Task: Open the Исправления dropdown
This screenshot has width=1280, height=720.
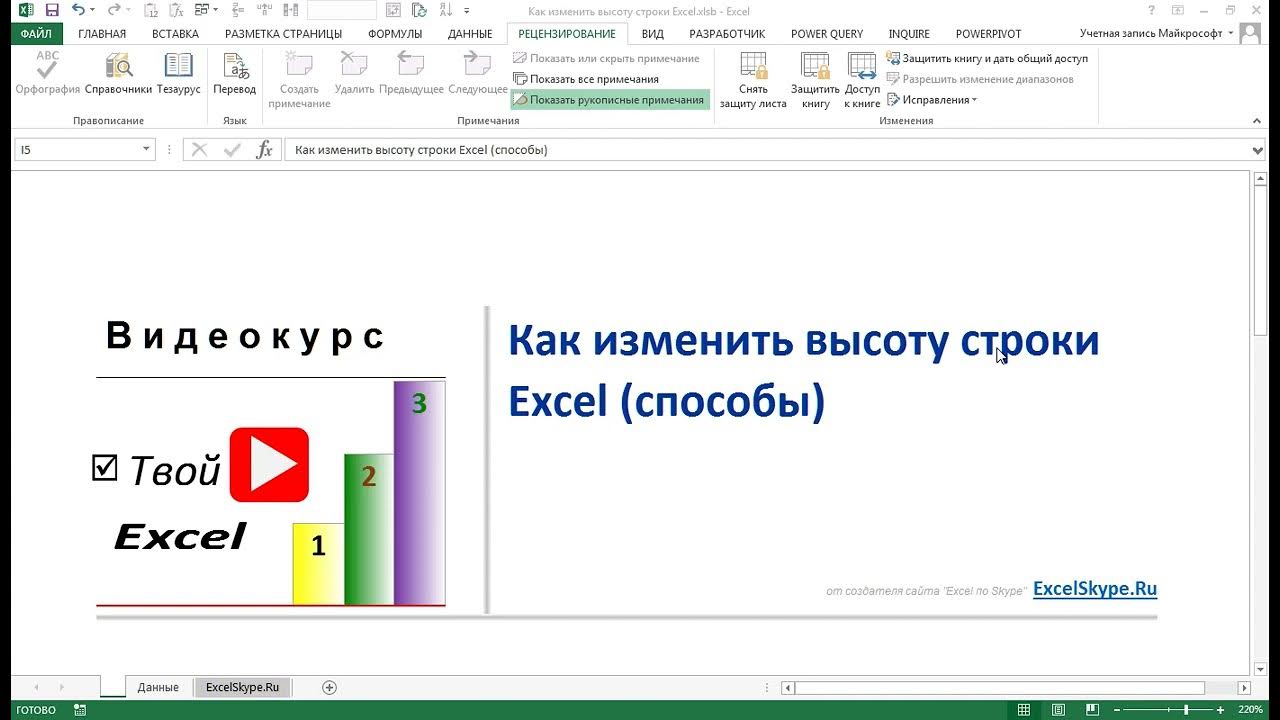Action: (932, 100)
